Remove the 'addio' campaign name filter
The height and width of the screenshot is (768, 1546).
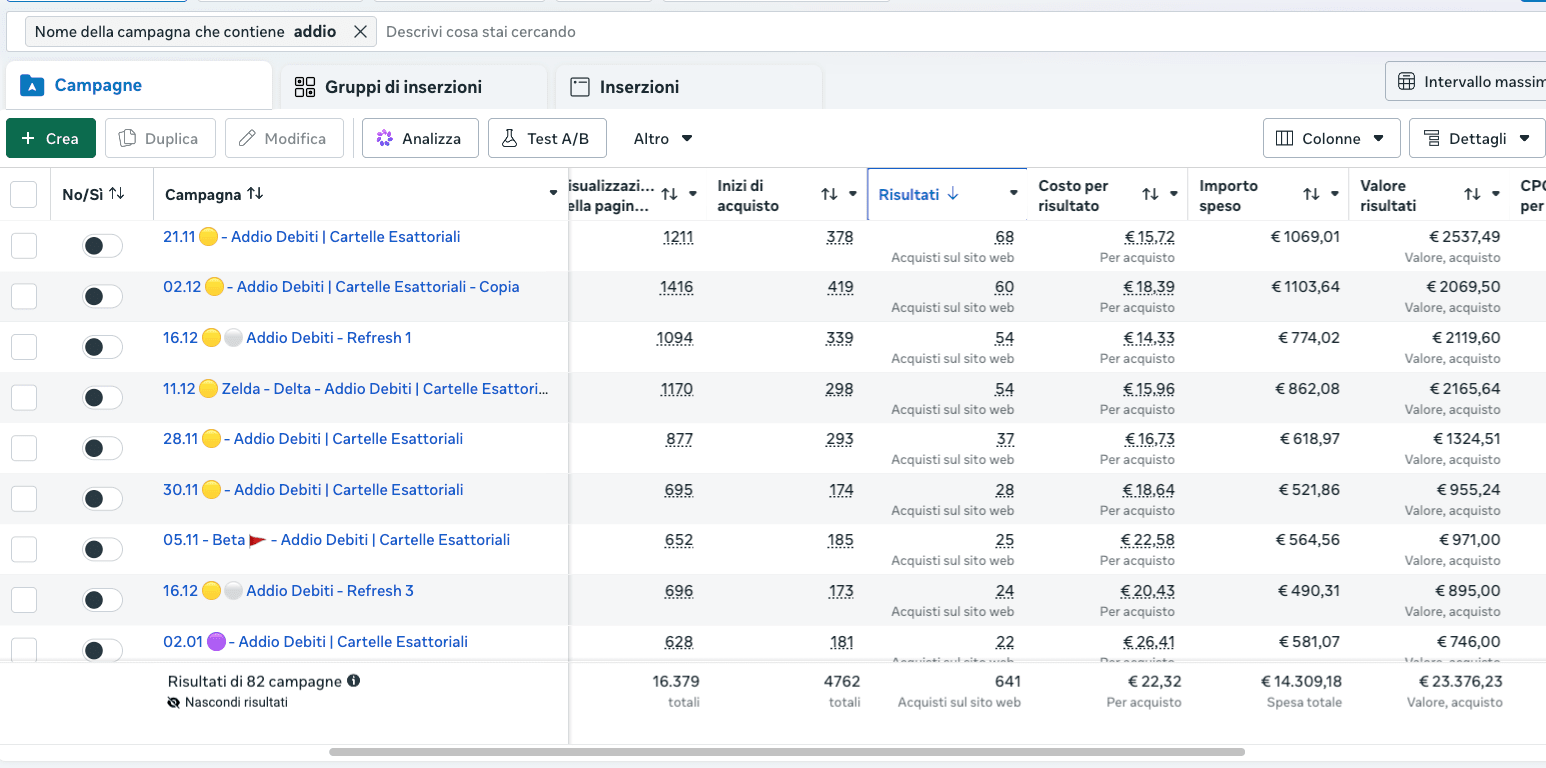(360, 32)
